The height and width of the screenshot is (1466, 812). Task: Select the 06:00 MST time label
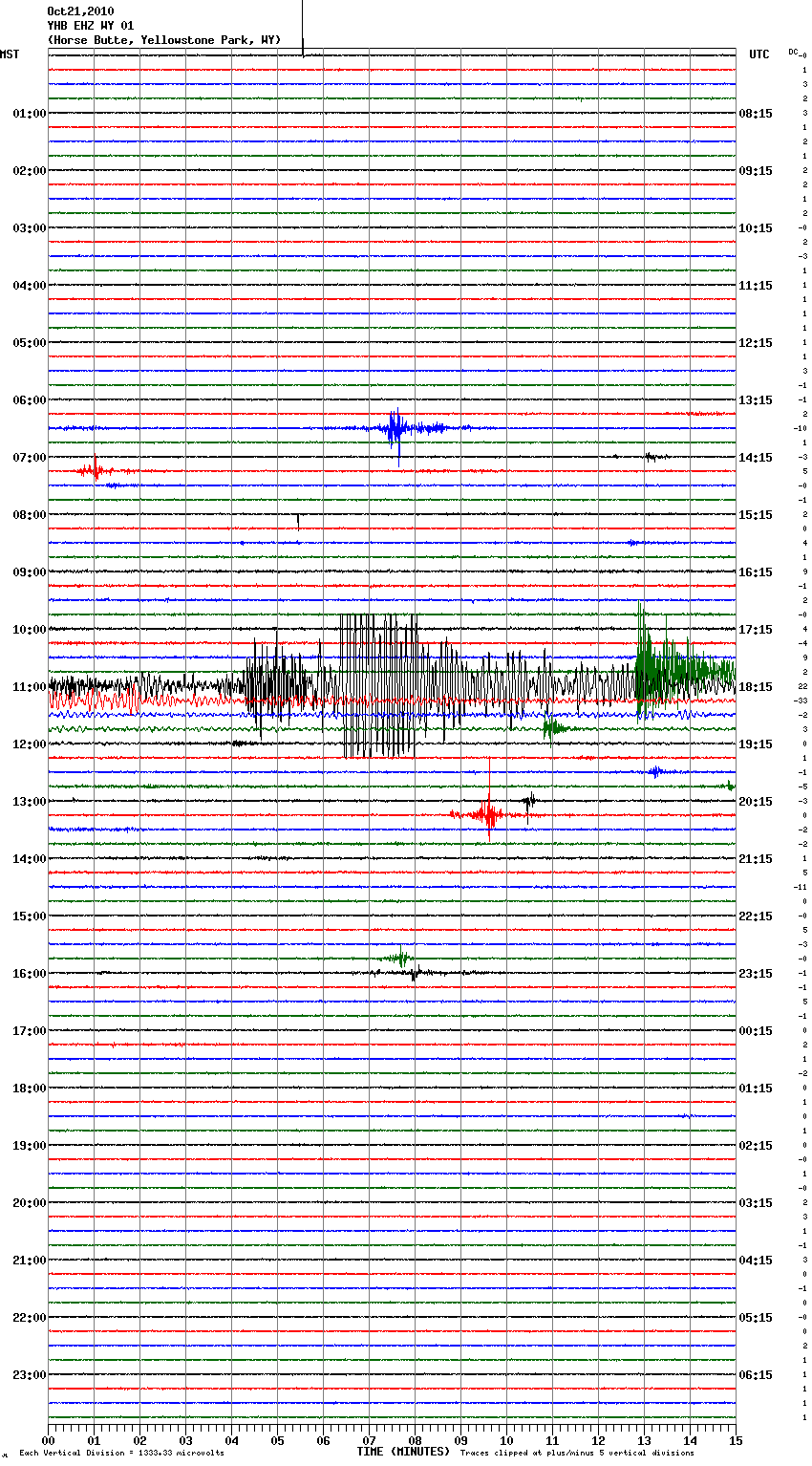click(x=29, y=400)
